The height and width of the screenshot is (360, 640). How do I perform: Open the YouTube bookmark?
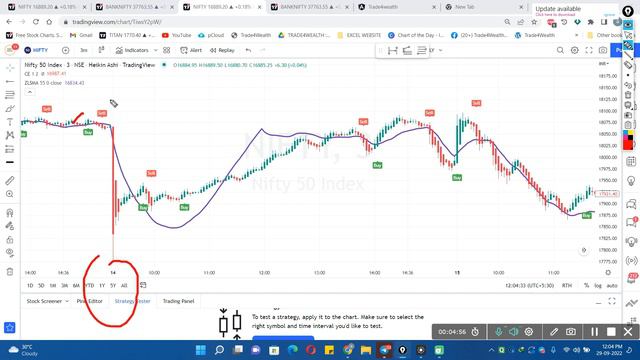click(176, 36)
